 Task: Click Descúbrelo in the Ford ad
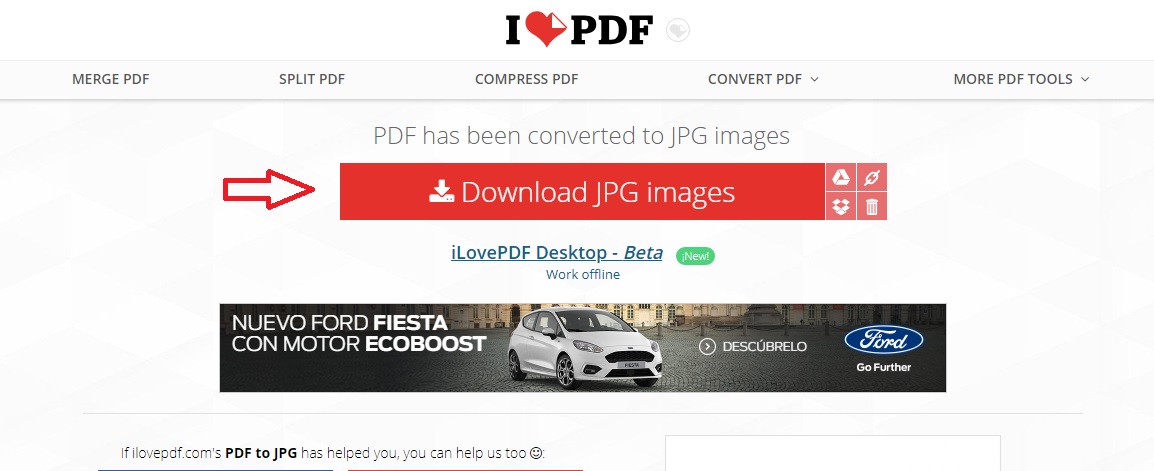pyautogui.click(x=753, y=347)
